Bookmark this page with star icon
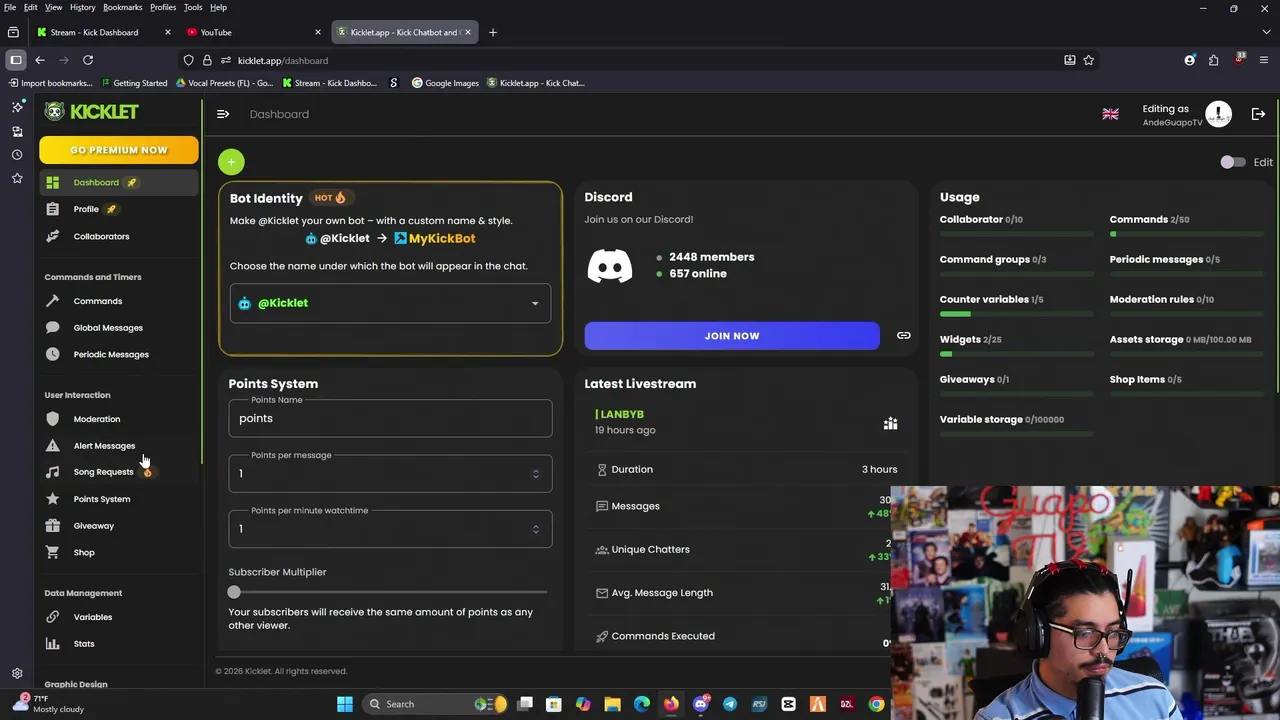The image size is (1280, 720). [1089, 60]
